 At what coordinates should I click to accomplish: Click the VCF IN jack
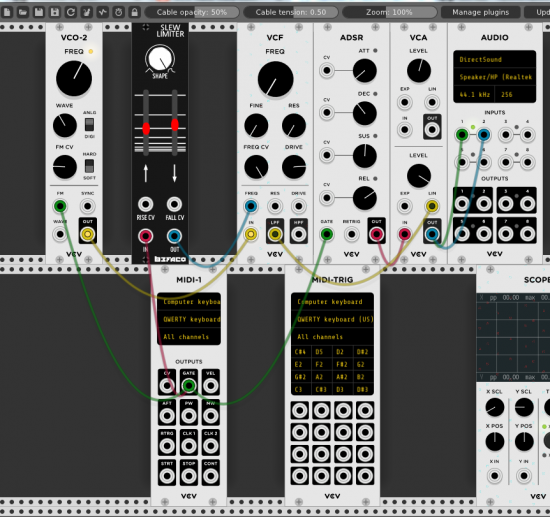[x=251, y=234]
